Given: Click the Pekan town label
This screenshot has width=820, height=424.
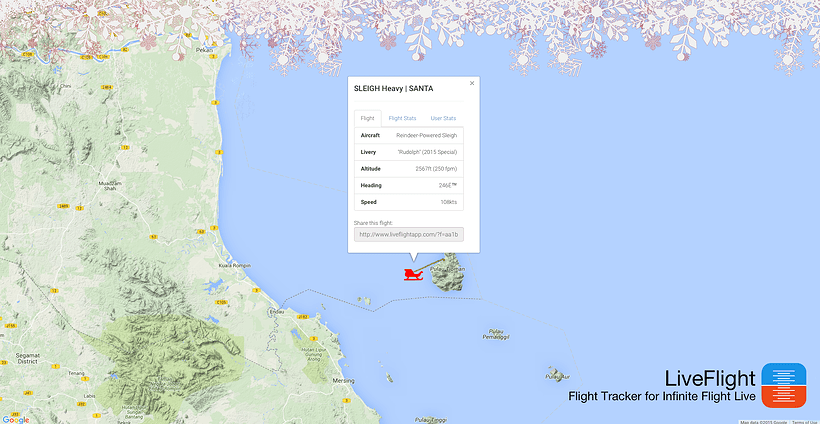Looking at the screenshot, I should point(202,50).
